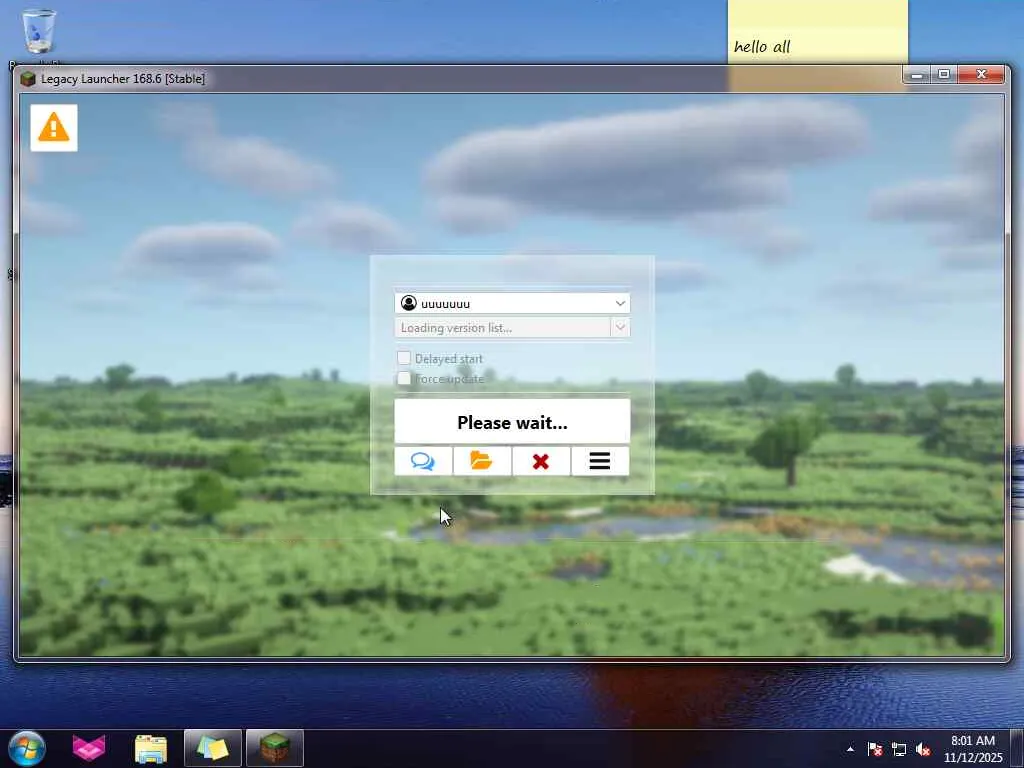Click the pink cat taskbar icon
Image resolution: width=1024 pixels, height=768 pixels.
(x=89, y=748)
